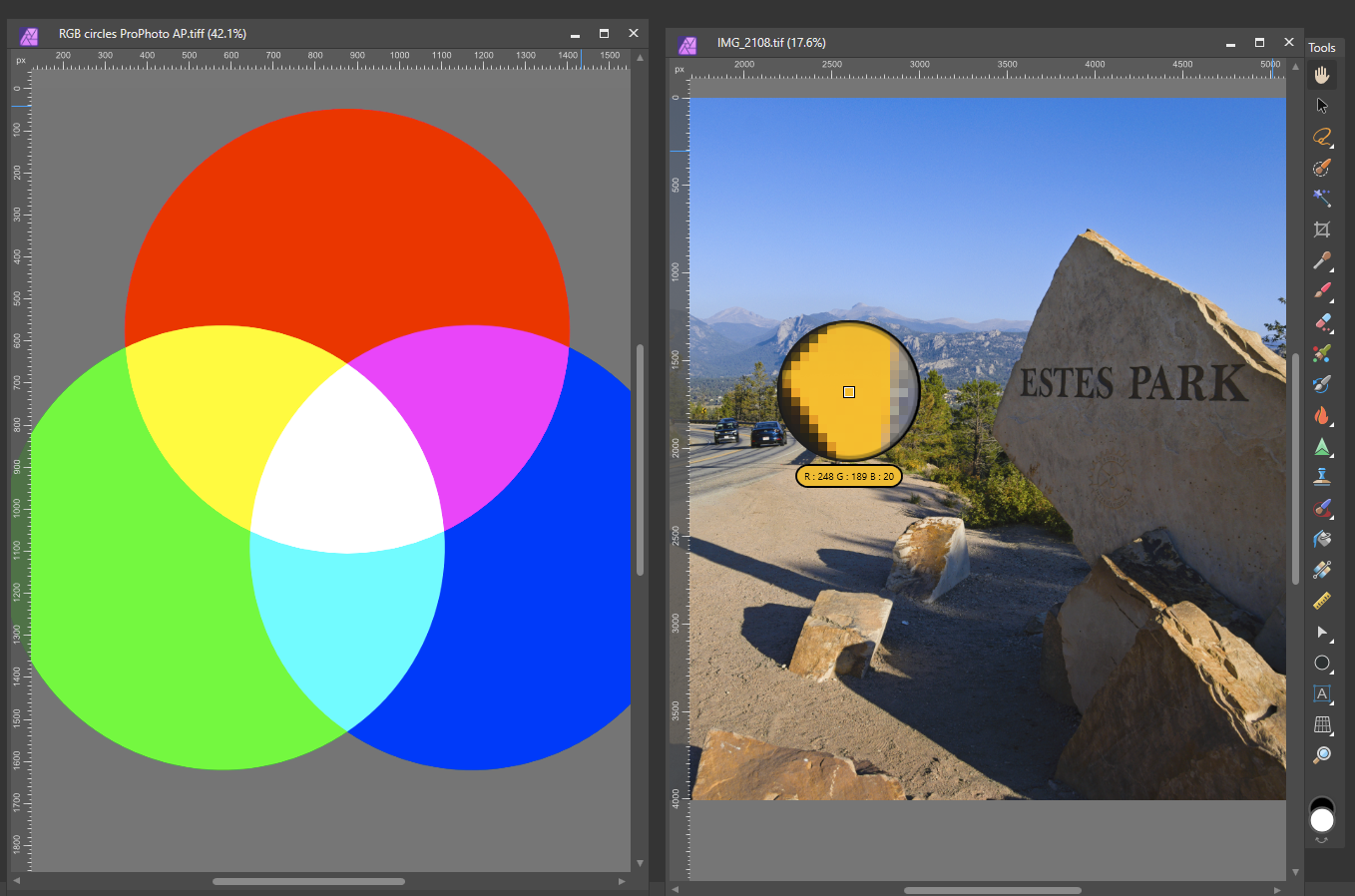This screenshot has height=896, width=1355.
Task: Click the IMG_2108.tif (17.6%) title
Action: coord(771,43)
